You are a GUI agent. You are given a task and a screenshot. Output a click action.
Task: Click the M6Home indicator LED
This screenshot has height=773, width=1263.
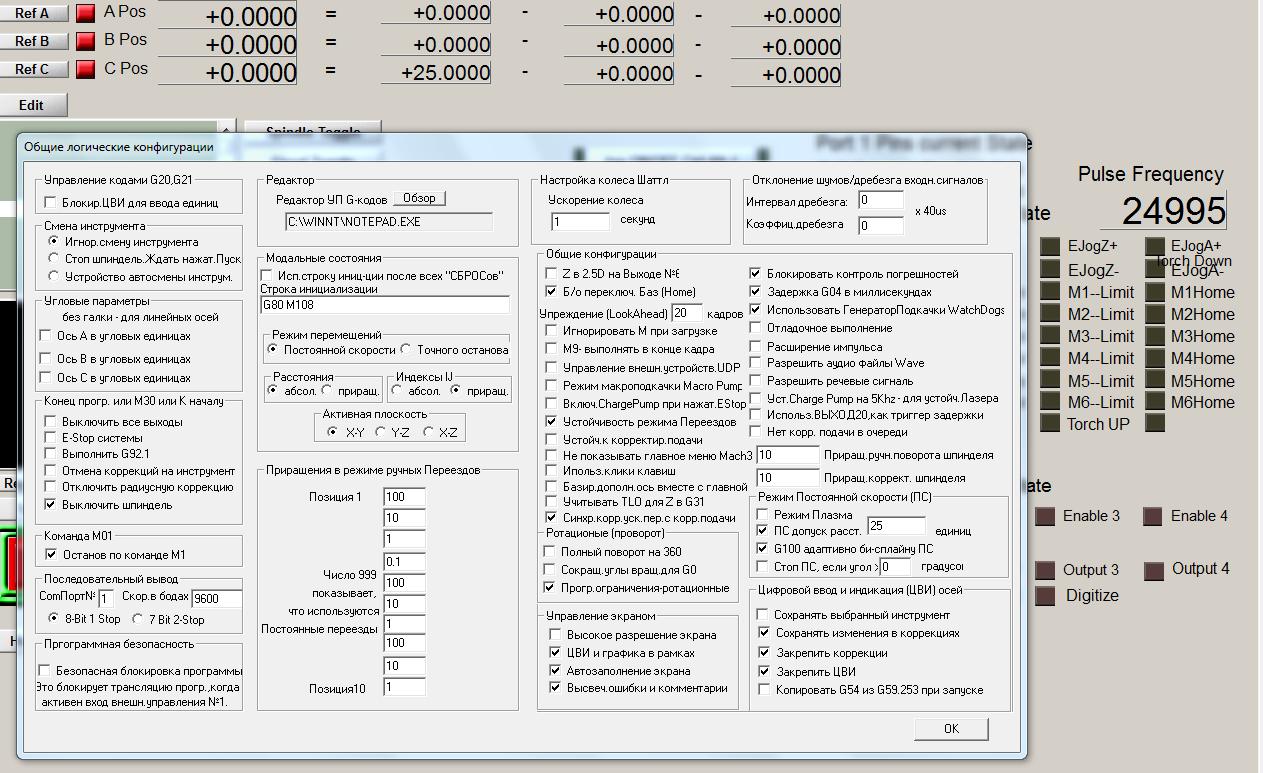pyautogui.click(x=1154, y=402)
